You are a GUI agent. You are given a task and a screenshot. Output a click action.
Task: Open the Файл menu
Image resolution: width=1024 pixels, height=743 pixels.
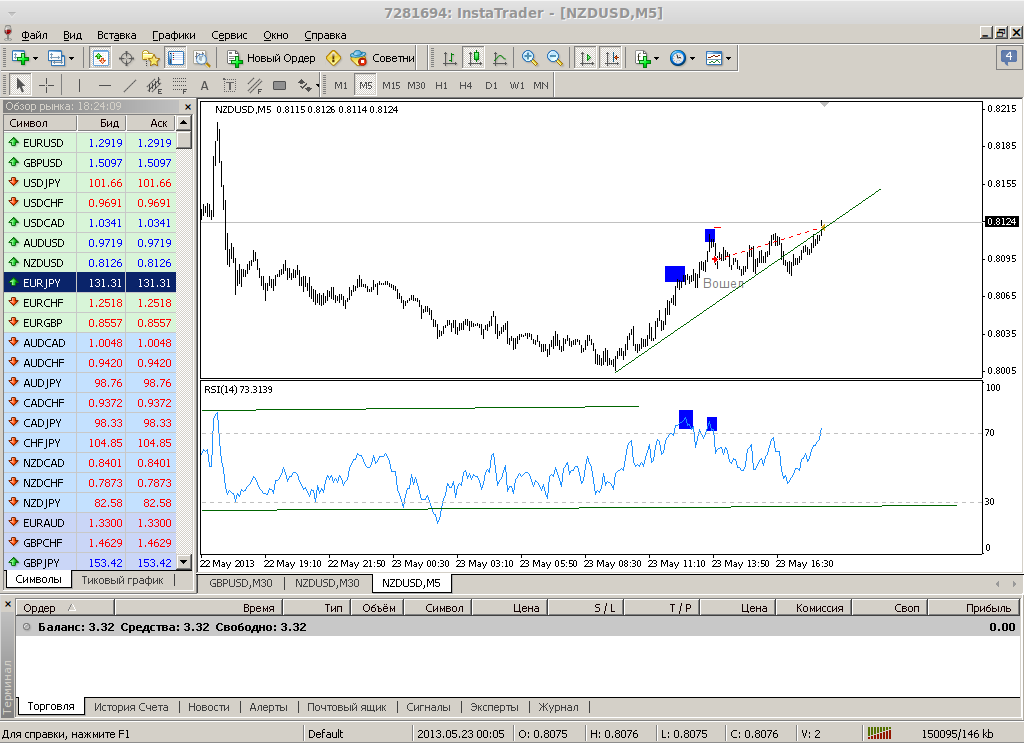point(34,35)
